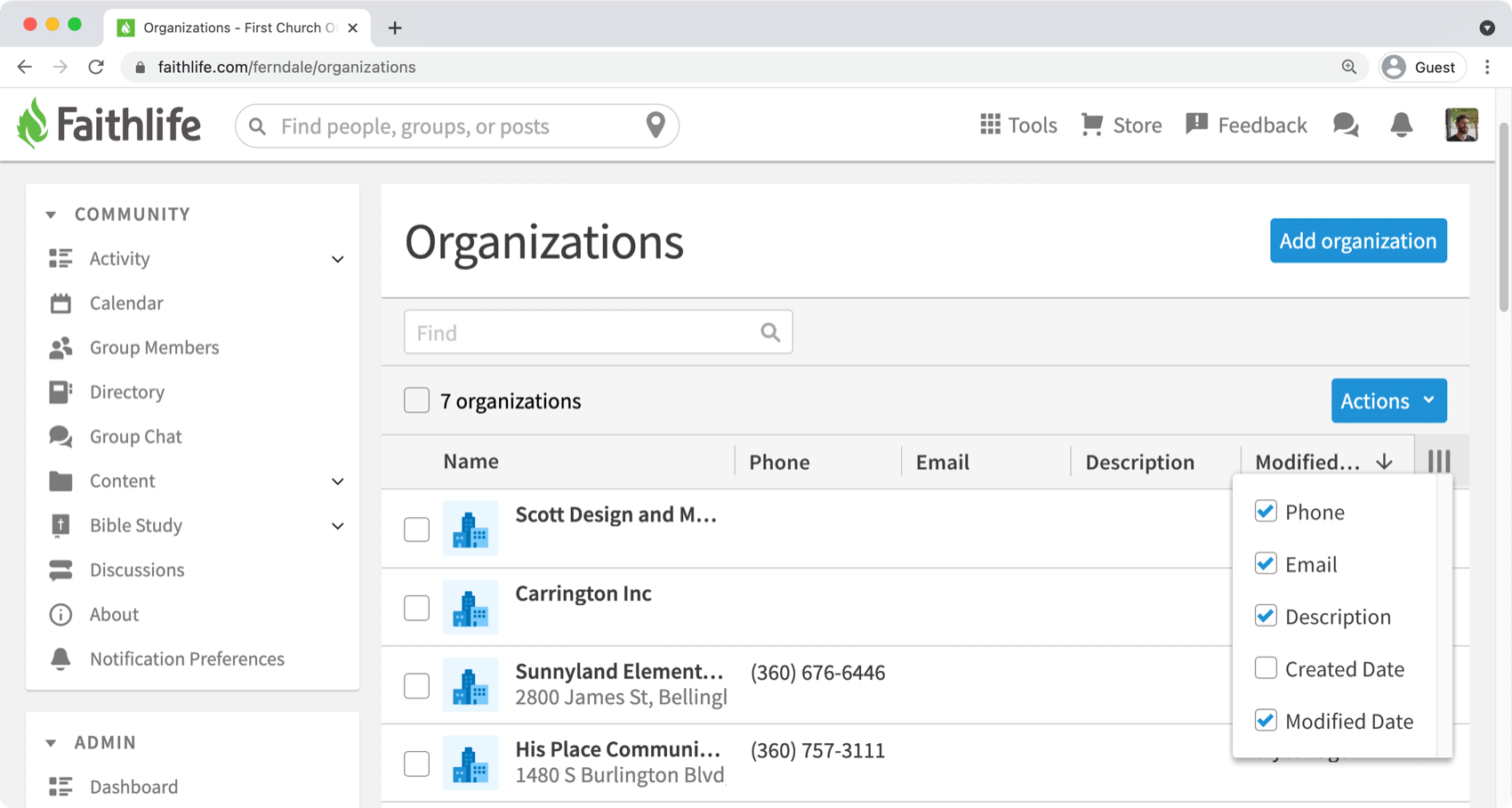The image size is (1512, 808).
Task: Go back in browser history
Action: (x=25, y=67)
